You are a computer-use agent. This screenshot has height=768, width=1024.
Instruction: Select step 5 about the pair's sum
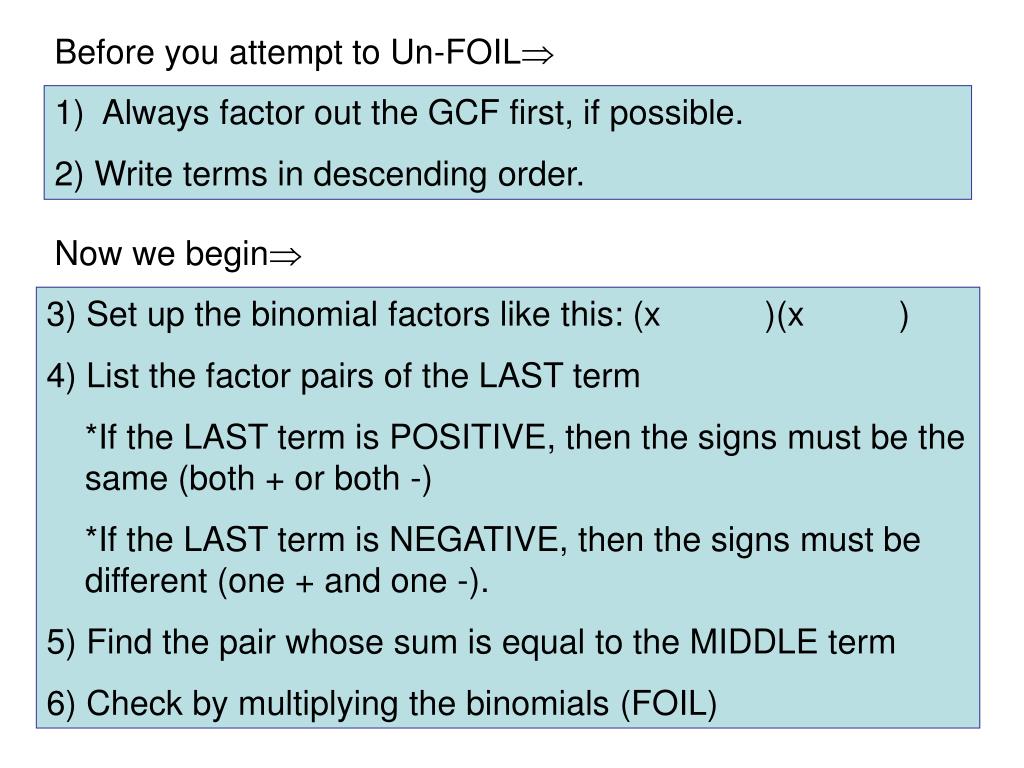[x=471, y=643]
